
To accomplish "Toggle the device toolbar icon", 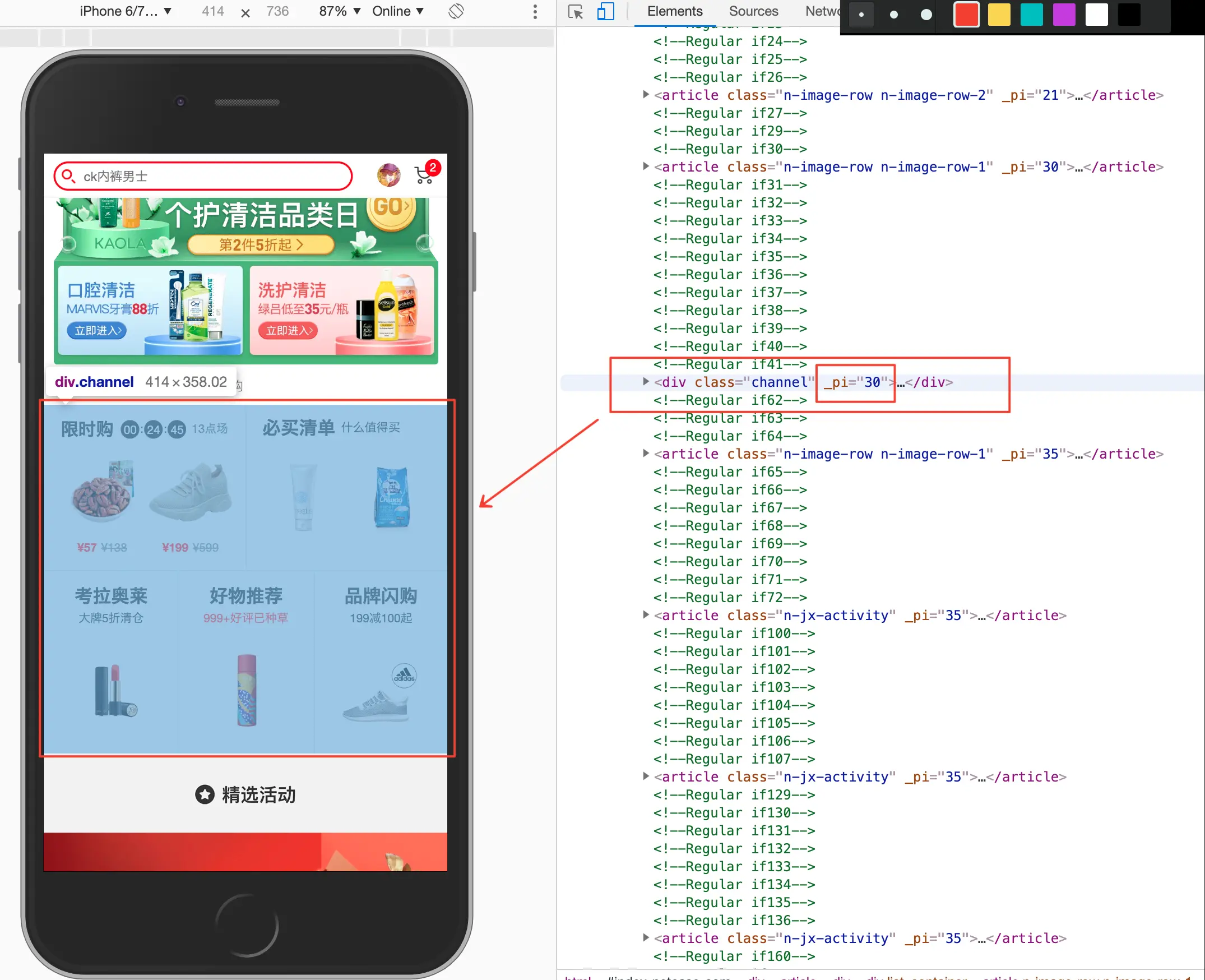I will point(606,11).
